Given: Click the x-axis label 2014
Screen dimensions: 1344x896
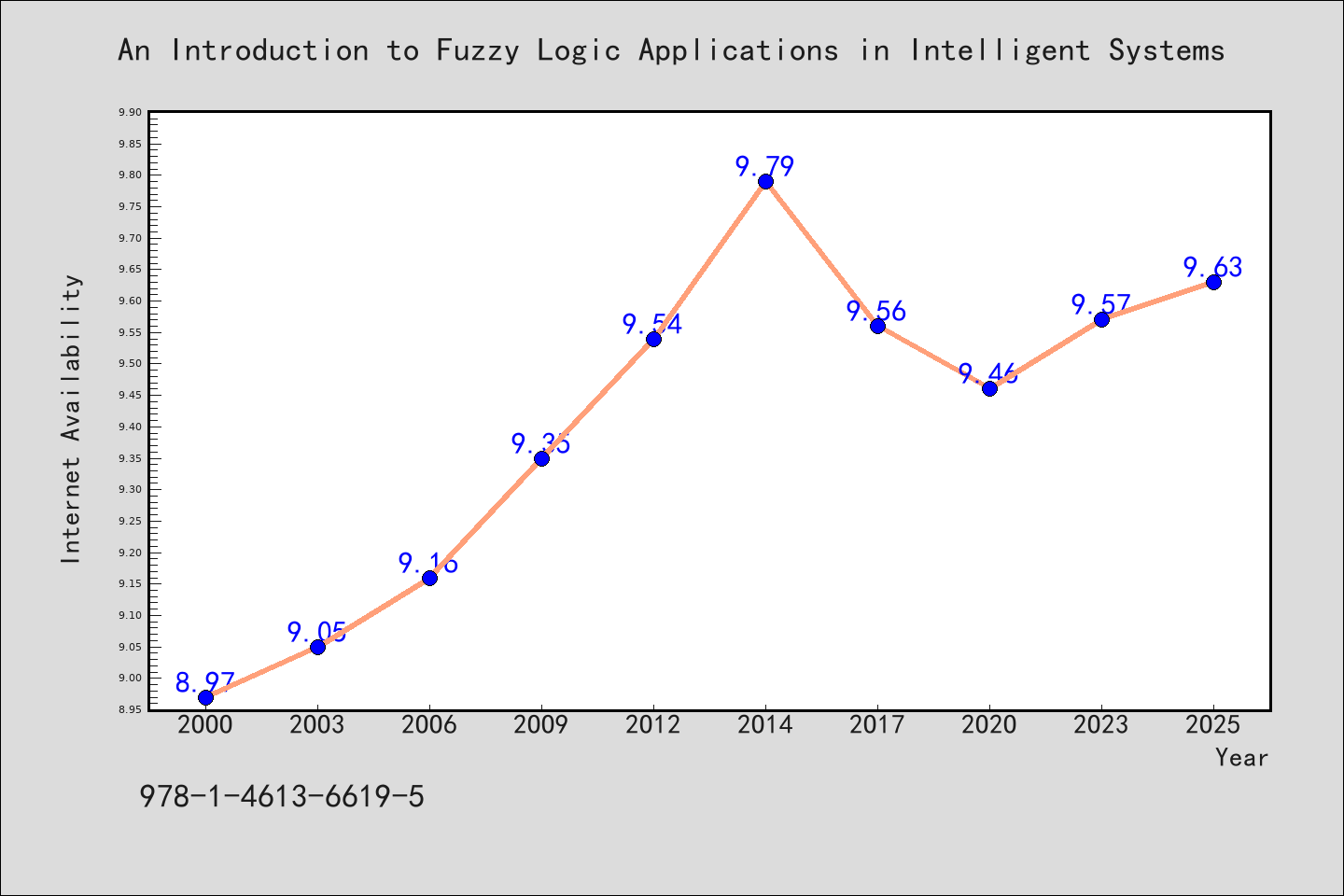Looking at the screenshot, I should point(765,725).
